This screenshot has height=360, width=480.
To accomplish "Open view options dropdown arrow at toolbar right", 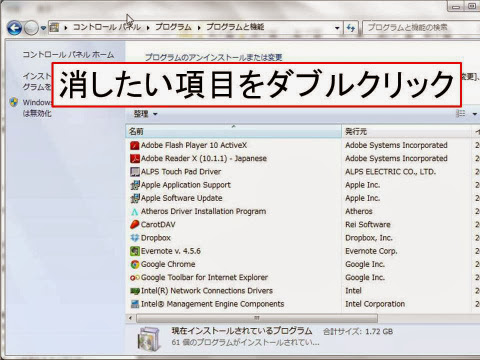I will [475, 114].
